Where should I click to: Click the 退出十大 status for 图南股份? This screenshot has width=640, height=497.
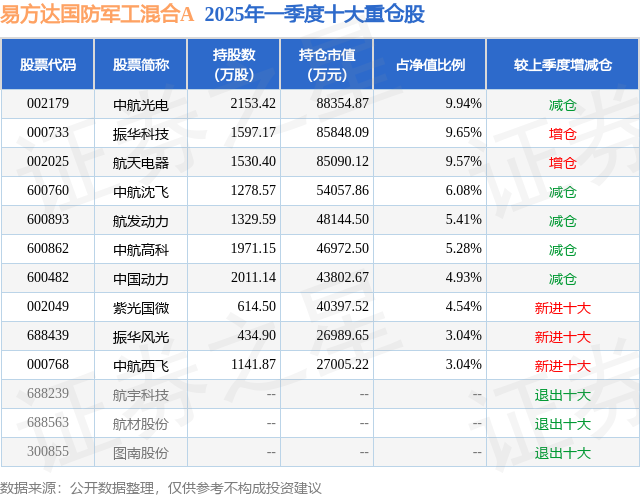562,453
